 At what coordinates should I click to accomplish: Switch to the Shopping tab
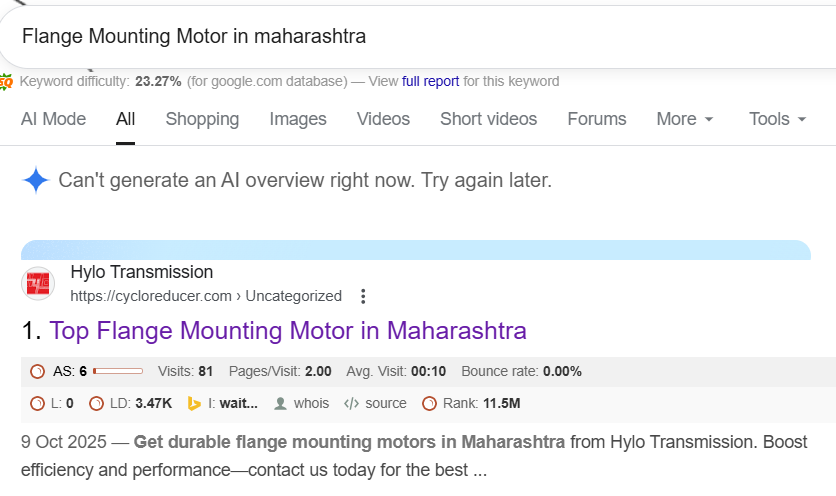[202, 119]
